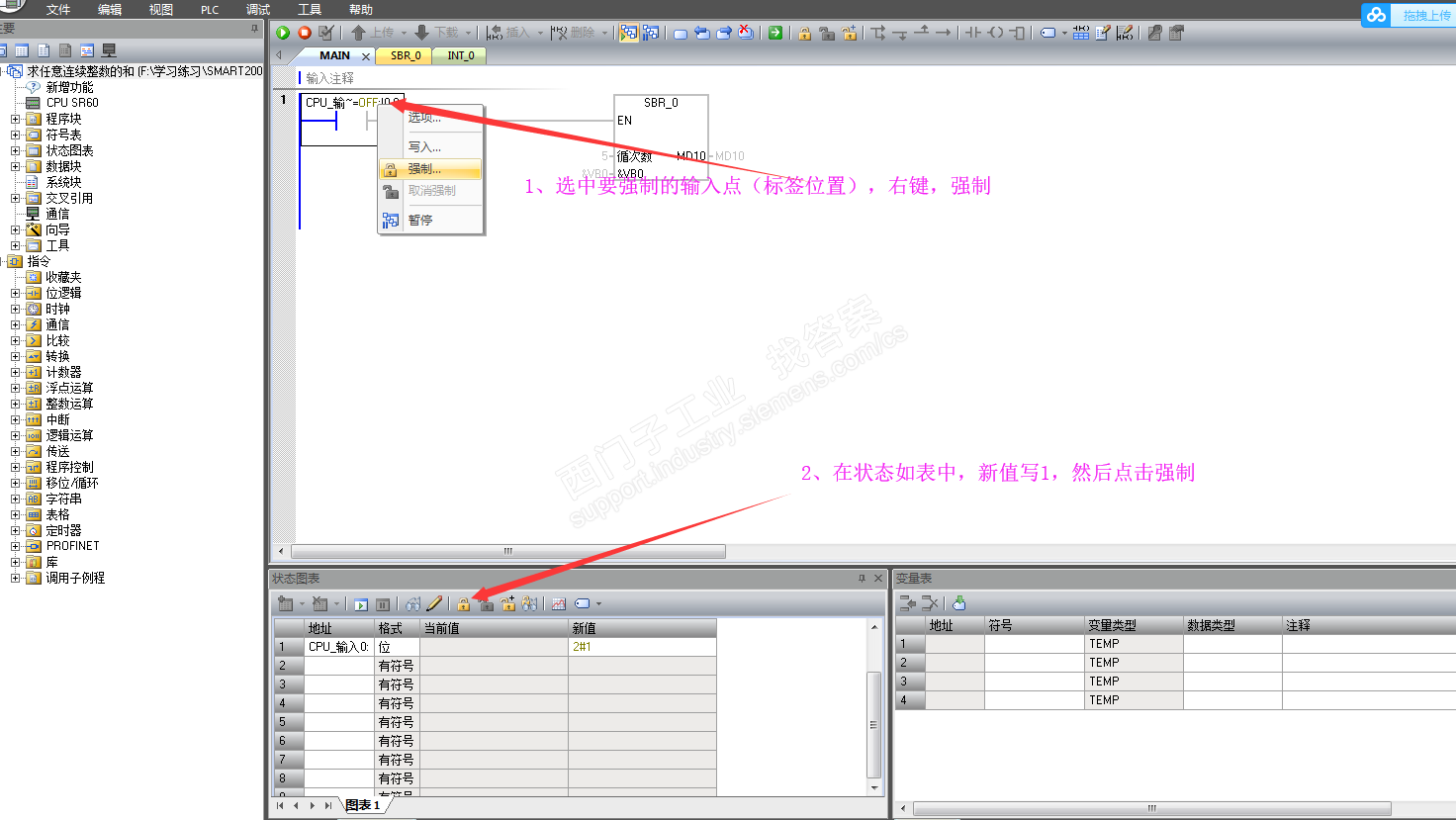Select the 通信 item under the project tree
Image resolution: width=1456 pixels, height=820 pixels.
point(57,214)
